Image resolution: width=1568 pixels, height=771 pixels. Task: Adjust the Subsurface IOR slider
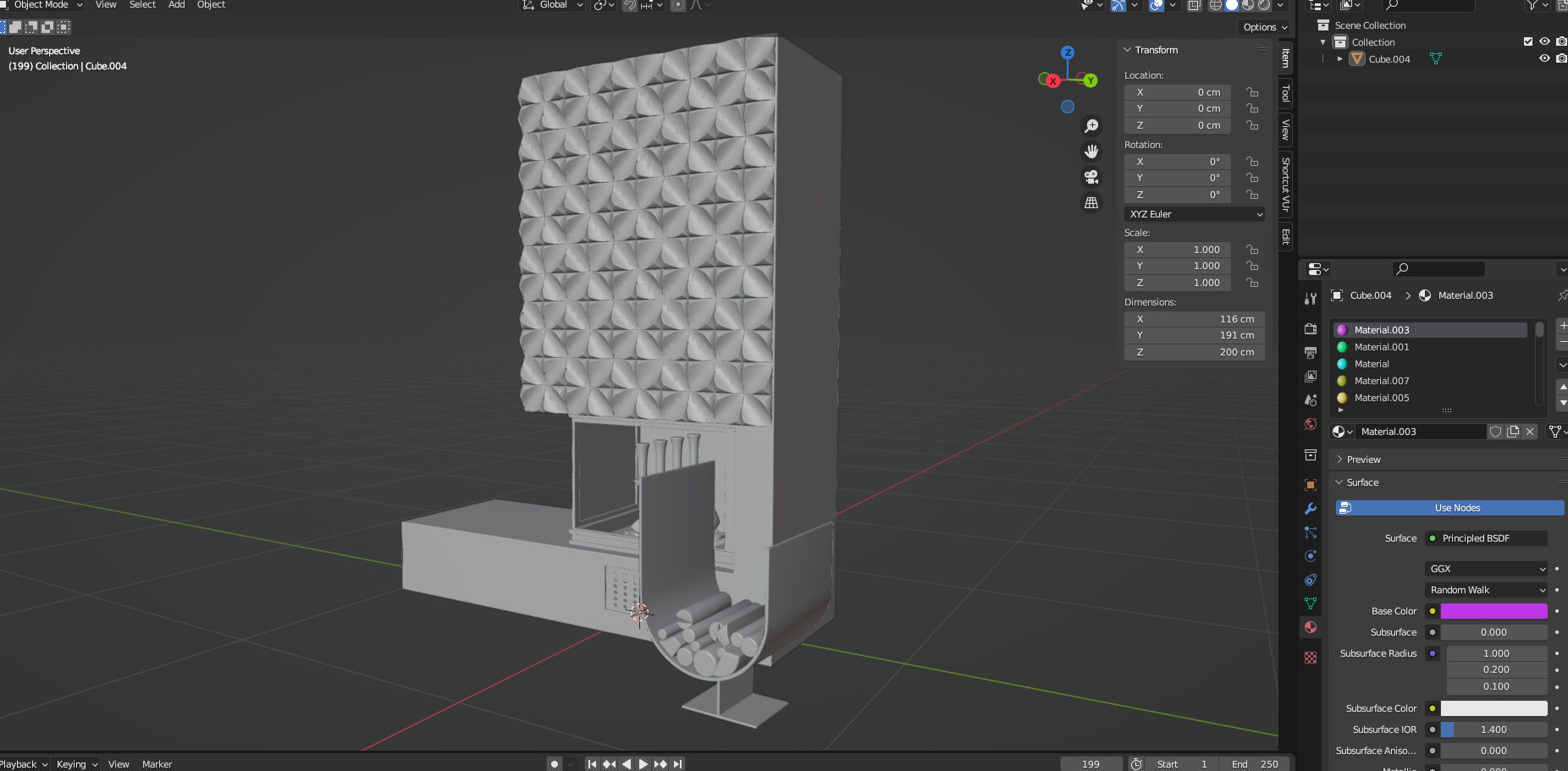click(1494, 730)
